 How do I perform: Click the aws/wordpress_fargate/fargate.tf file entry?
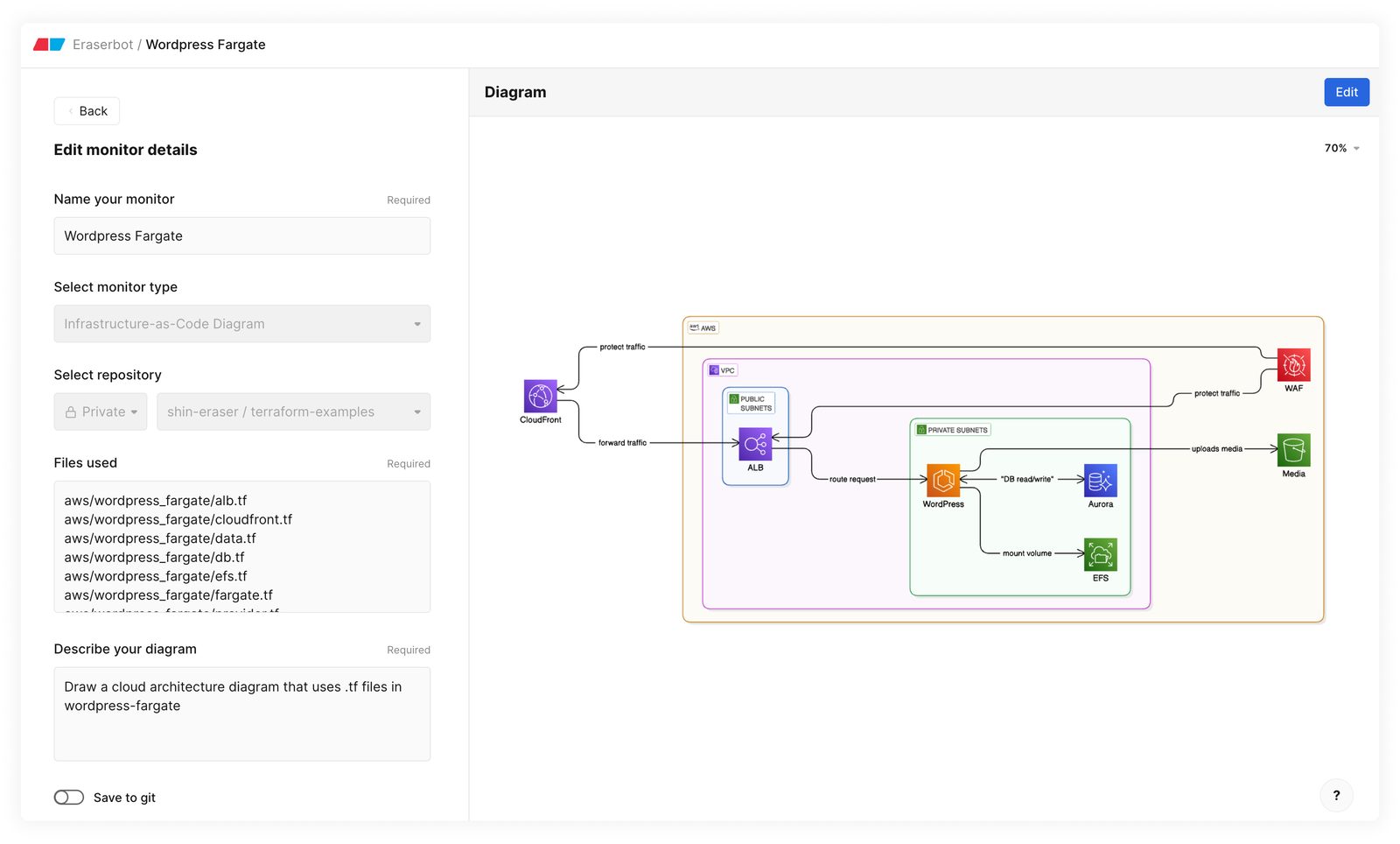tap(169, 595)
